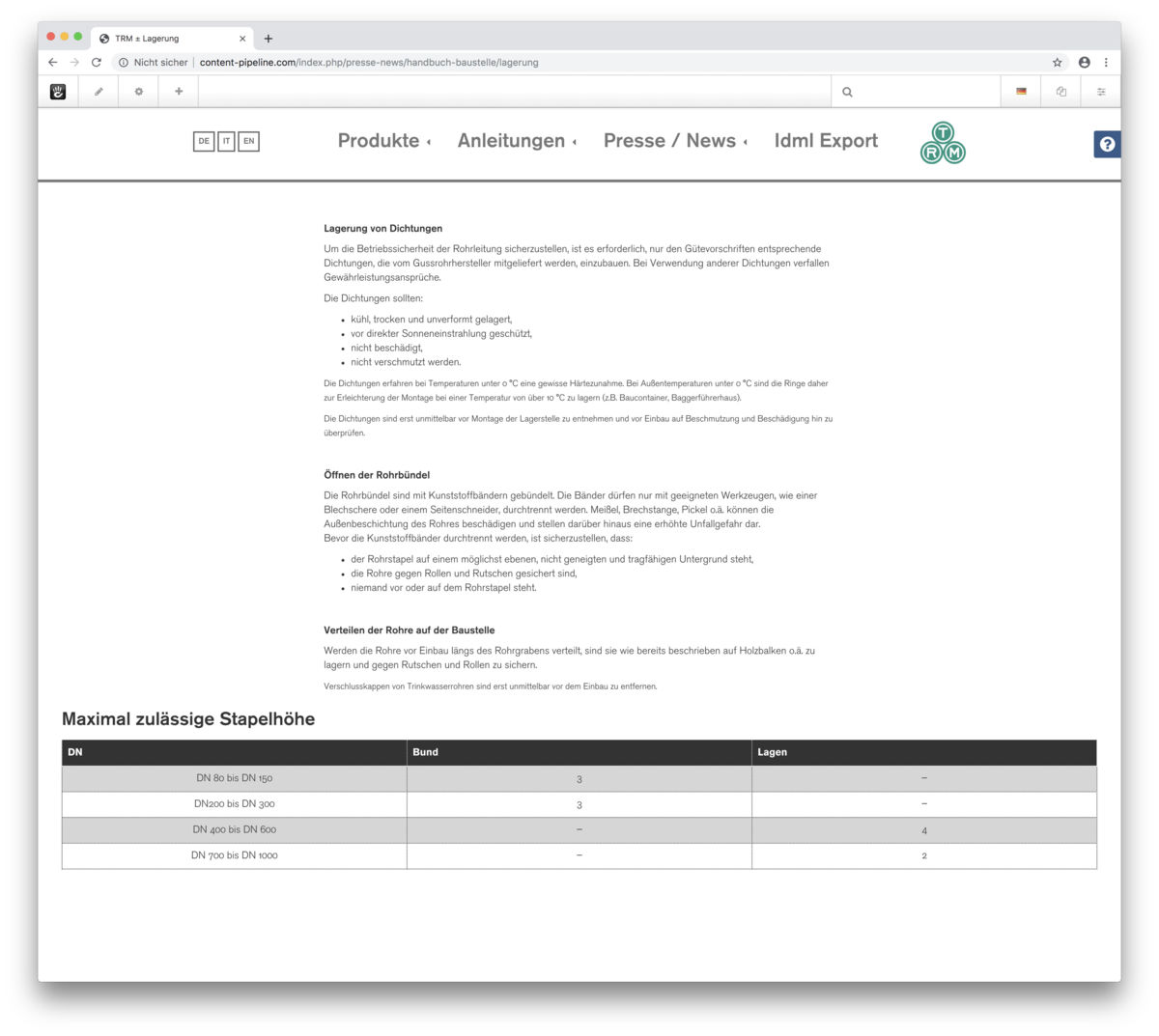Switch site language to IT
The height and width of the screenshot is (1036, 1159).
pos(226,141)
